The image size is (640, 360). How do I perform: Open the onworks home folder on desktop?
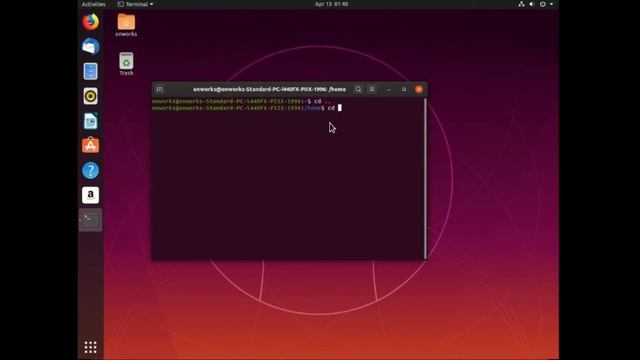126,25
